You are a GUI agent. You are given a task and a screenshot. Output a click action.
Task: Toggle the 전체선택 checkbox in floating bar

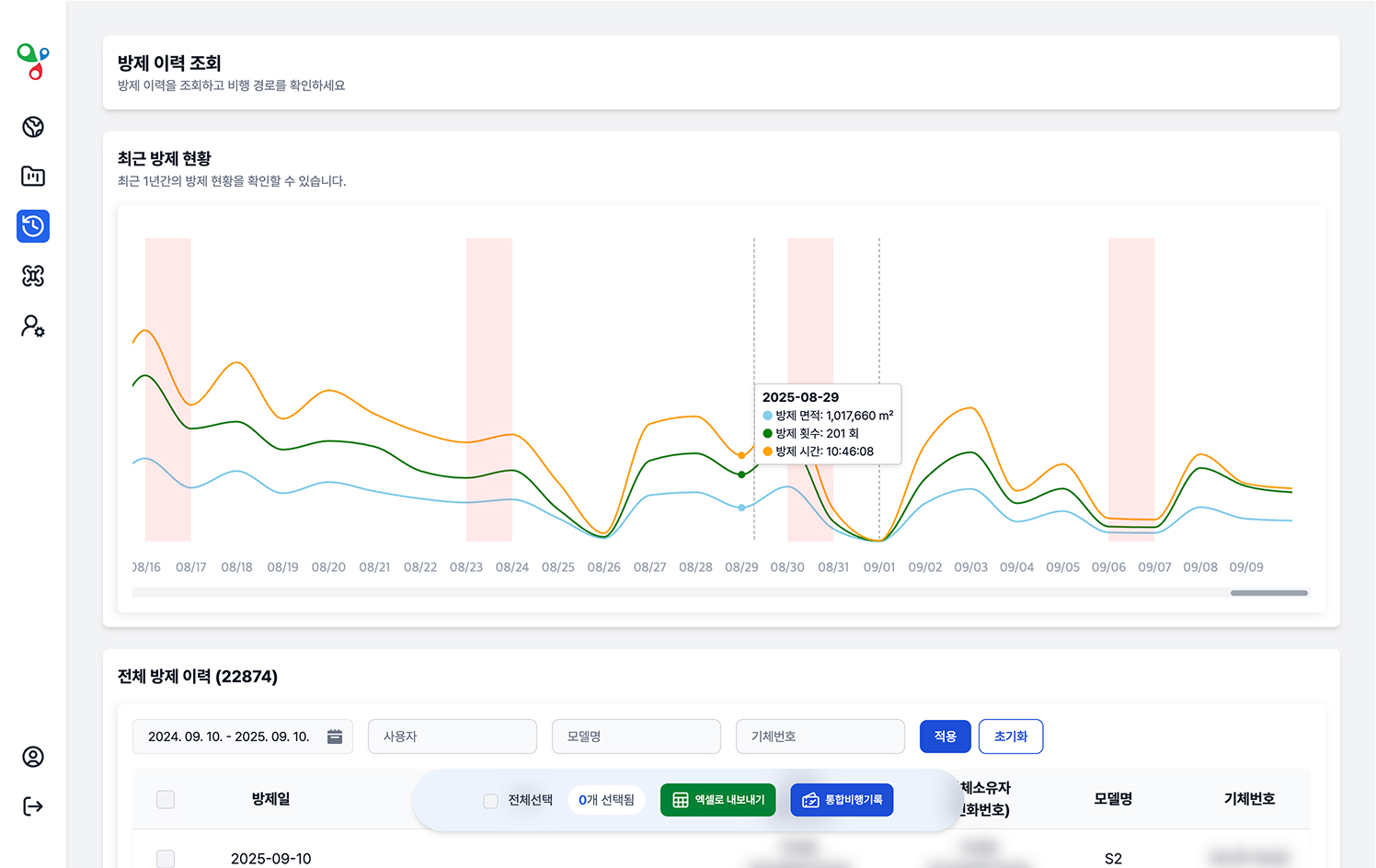490,801
